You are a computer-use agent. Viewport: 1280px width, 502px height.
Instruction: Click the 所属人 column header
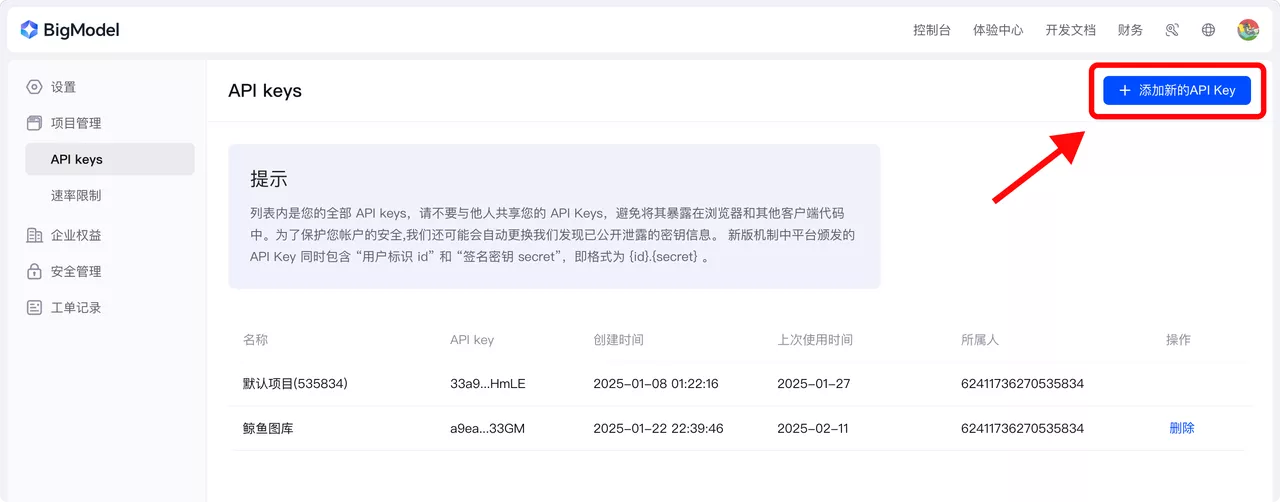tap(979, 340)
